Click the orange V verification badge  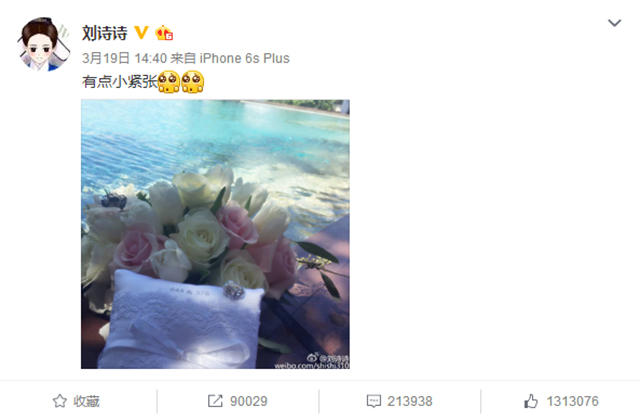tap(141, 33)
